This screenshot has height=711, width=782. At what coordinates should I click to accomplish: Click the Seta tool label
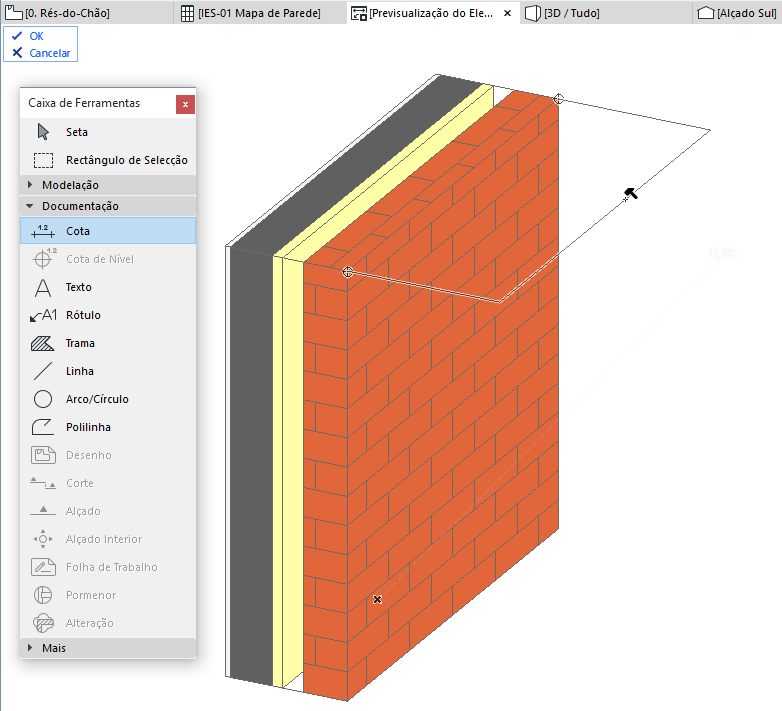[x=77, y=132]
